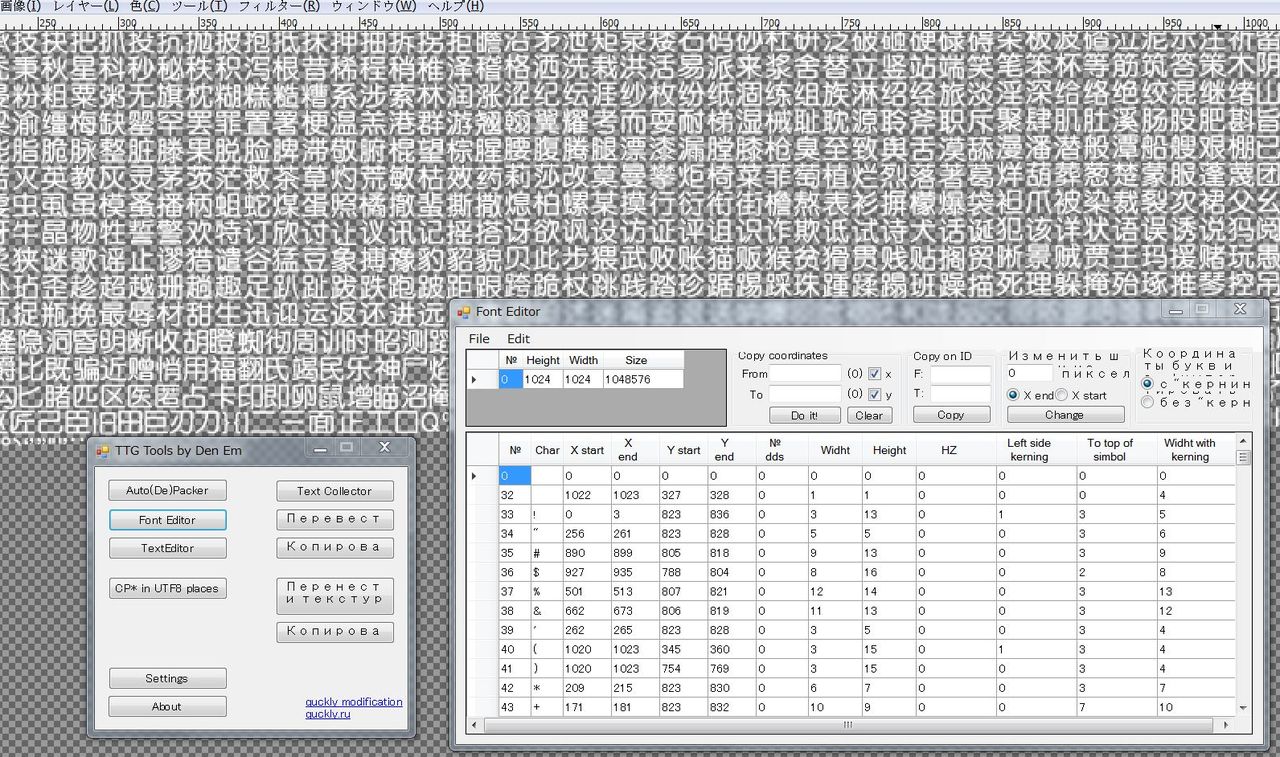The width and height of the screenshot is (1280, 757).
Task: Click the Height cell value 1024 in texture table
Action: pos(543,380)
